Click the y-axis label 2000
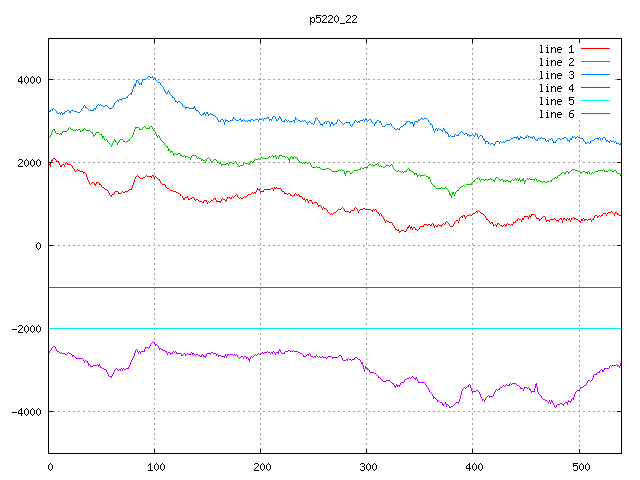 29,163
